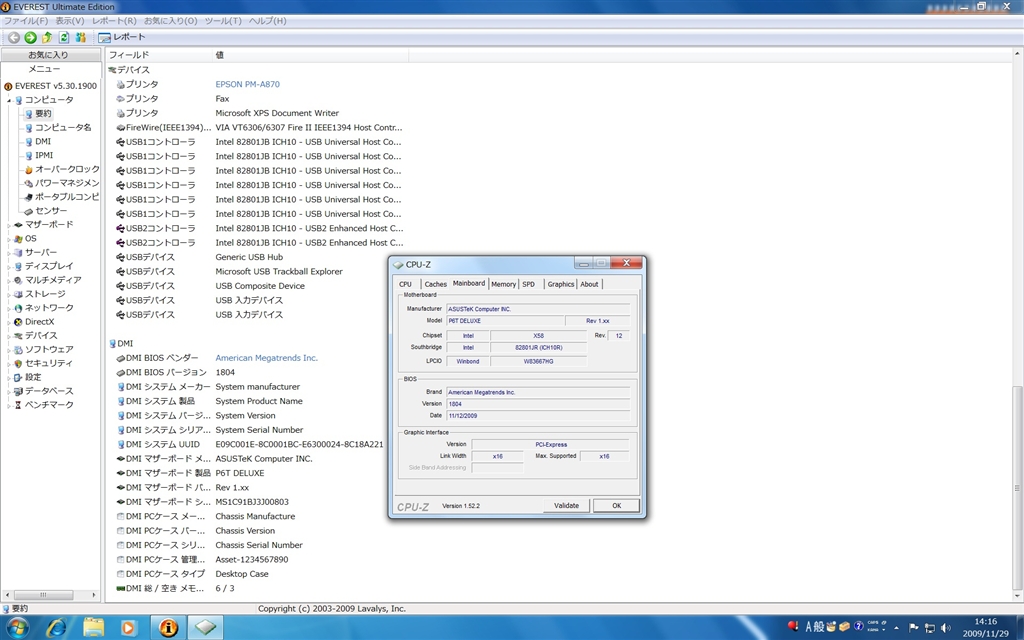Click the Up one level toolbar icon

tap(47, 37)
